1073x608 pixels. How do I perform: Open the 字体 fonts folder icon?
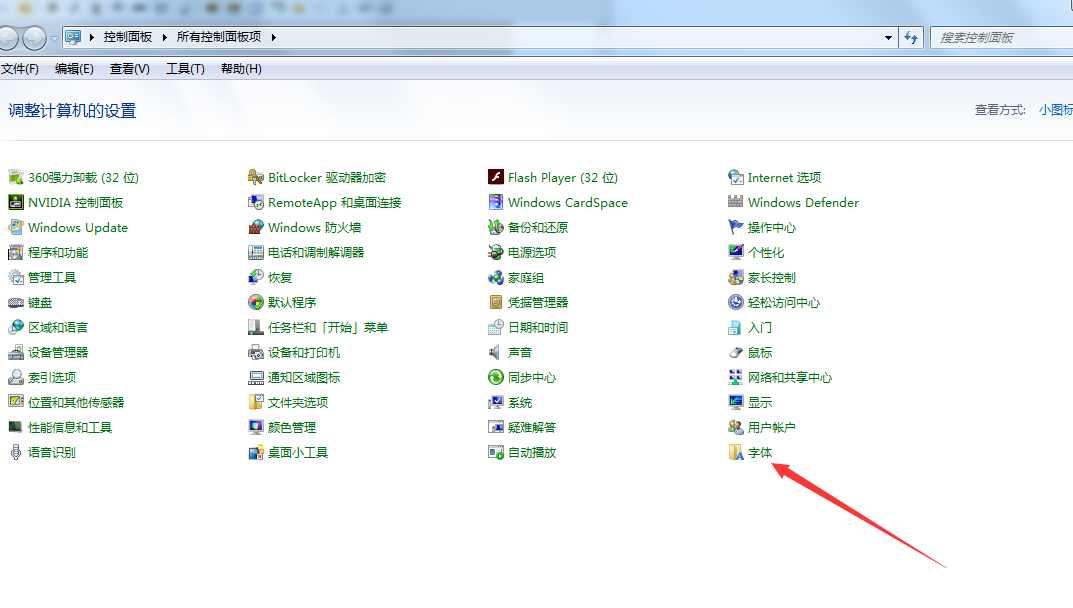point(736,453)
